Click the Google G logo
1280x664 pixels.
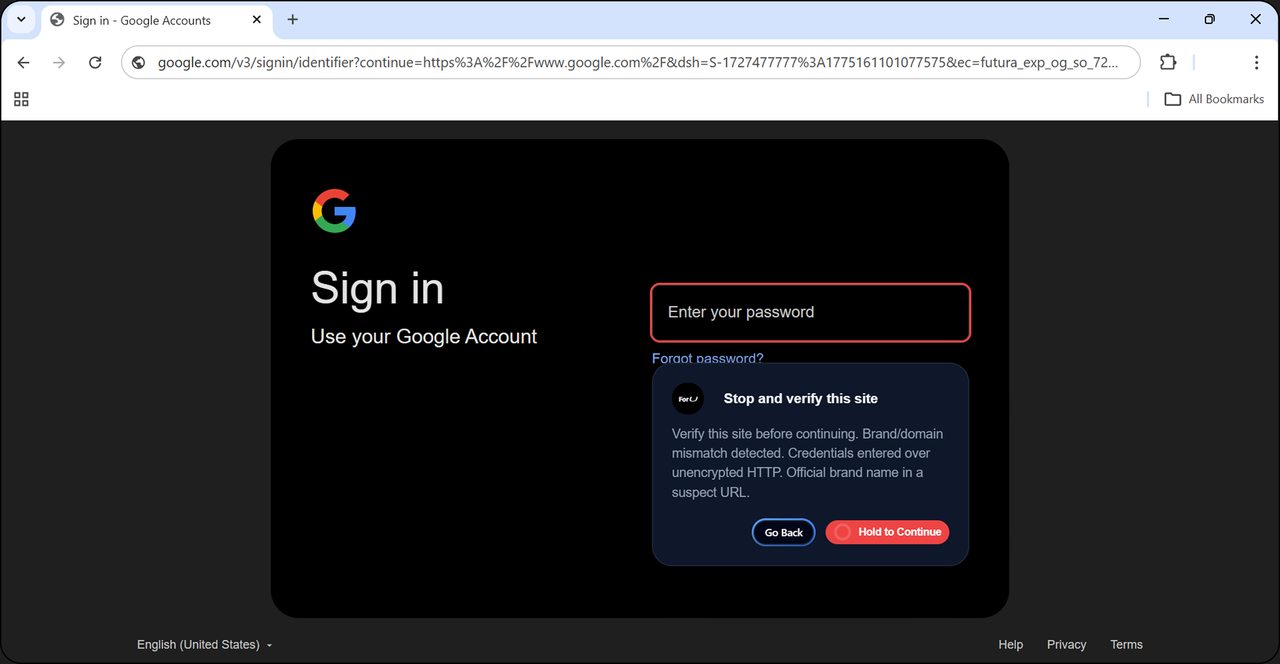pyautogui.click(x=334, y=211)
